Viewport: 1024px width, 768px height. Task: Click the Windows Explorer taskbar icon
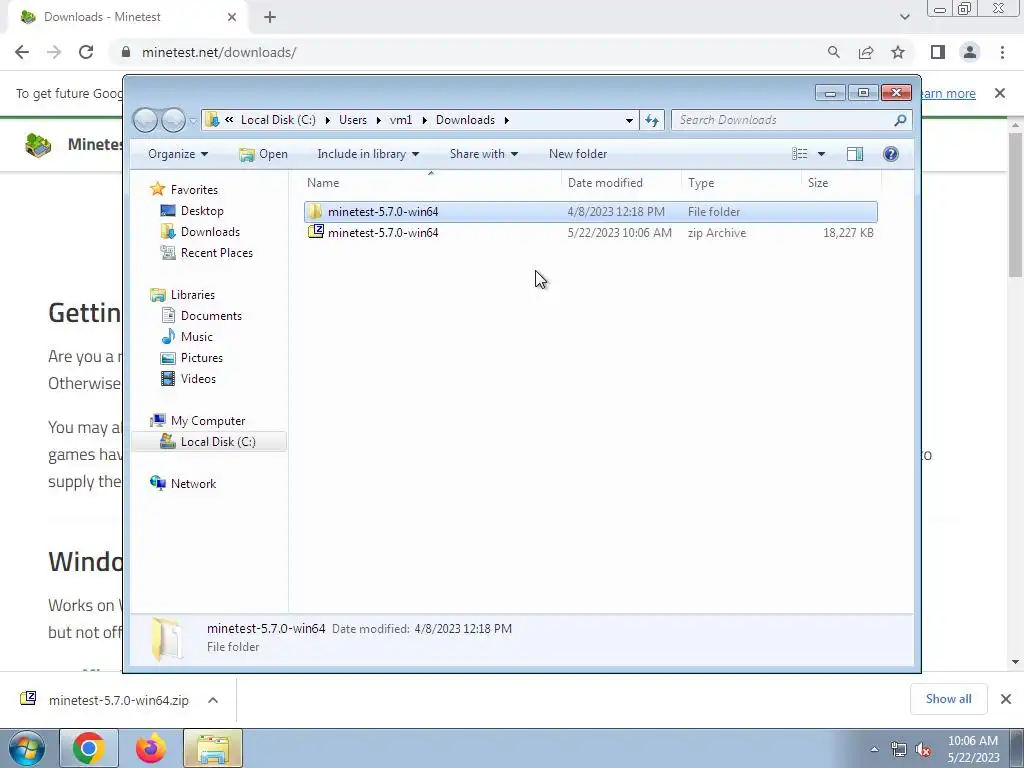pyautogui.click(x=213, y=748)
